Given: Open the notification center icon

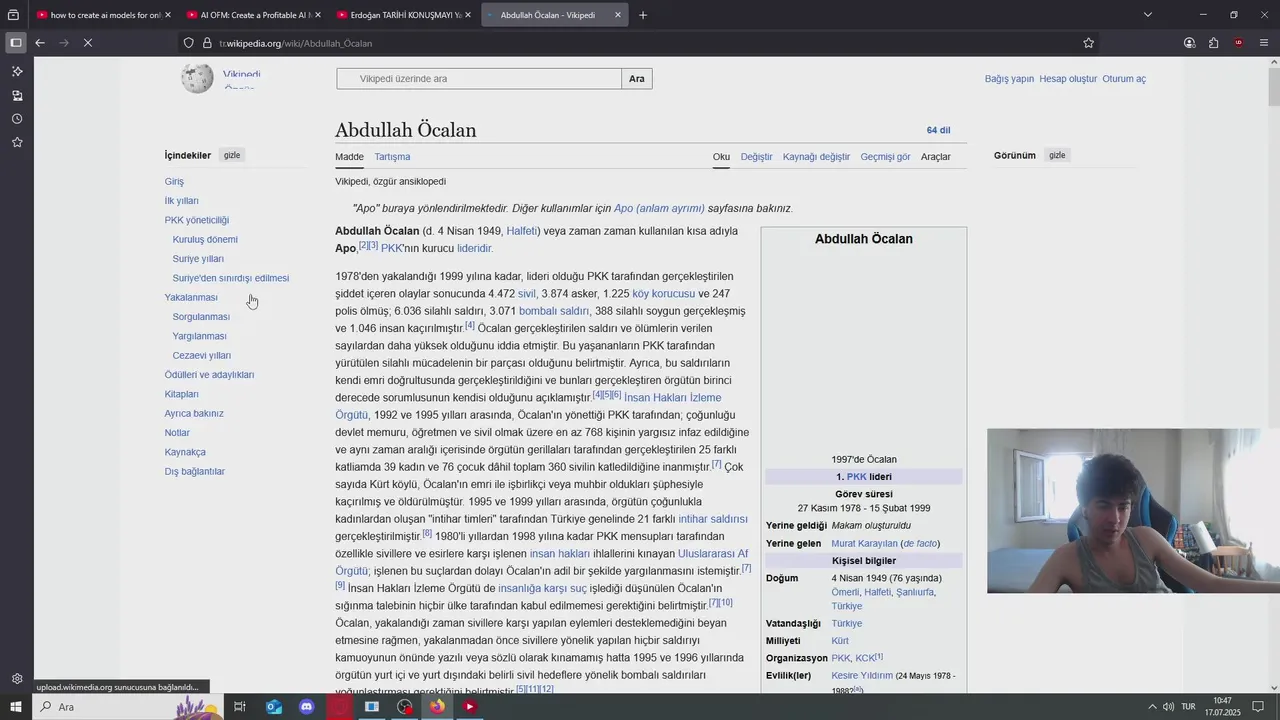Looking at the screenshot, I should 1258,707.
